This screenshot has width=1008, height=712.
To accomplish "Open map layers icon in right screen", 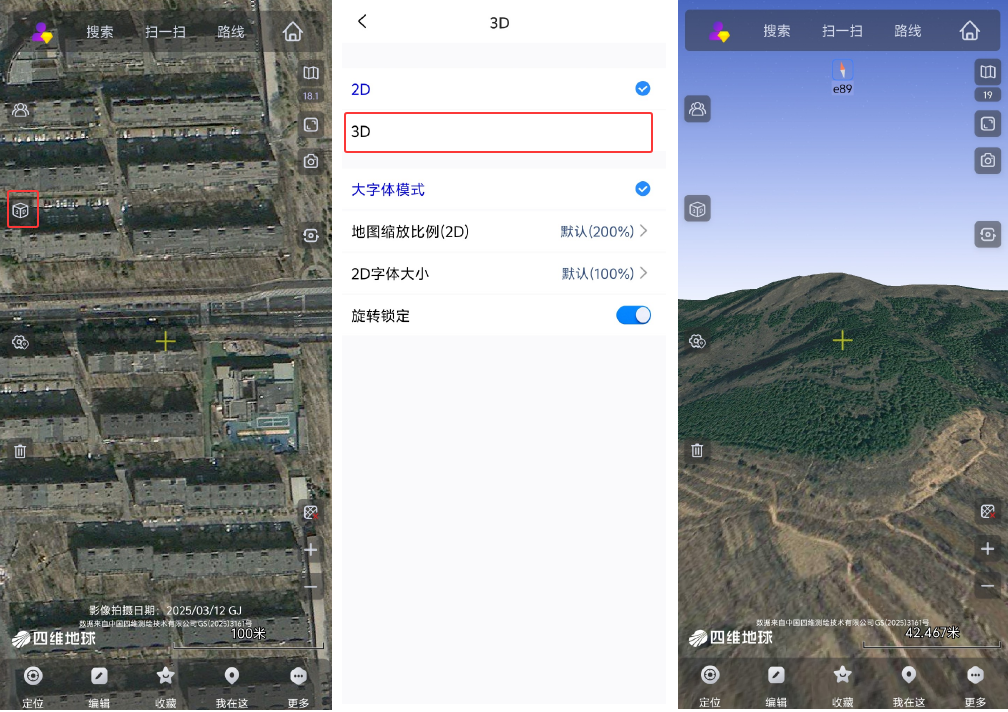I will [x=988, y=72].
